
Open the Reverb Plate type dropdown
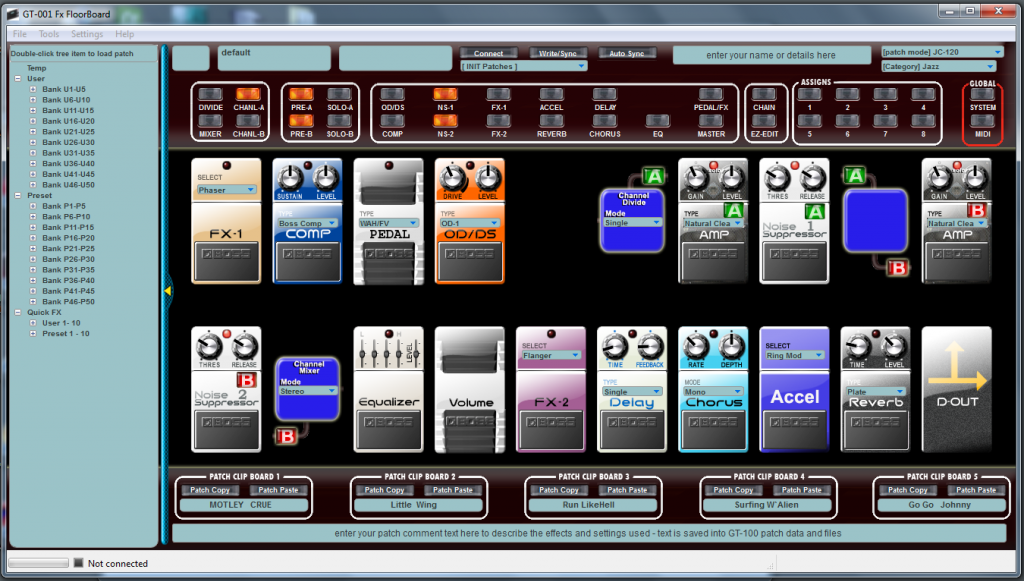pyautogui.click(x=874, y=392)
